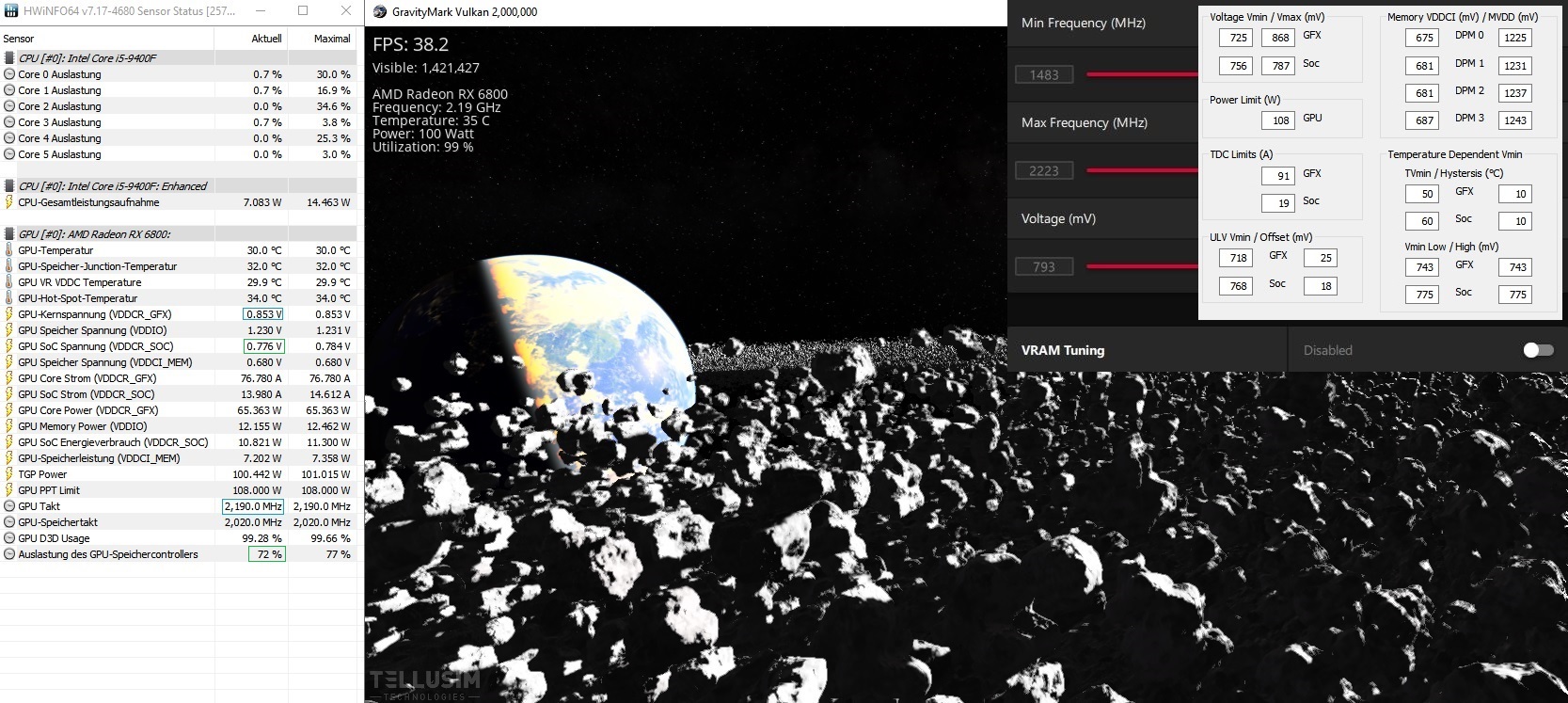Select the GPU-Kernspannung current value 0.853 V
Viewport: 1568px width, 703px height.
[x=263, y=314]
